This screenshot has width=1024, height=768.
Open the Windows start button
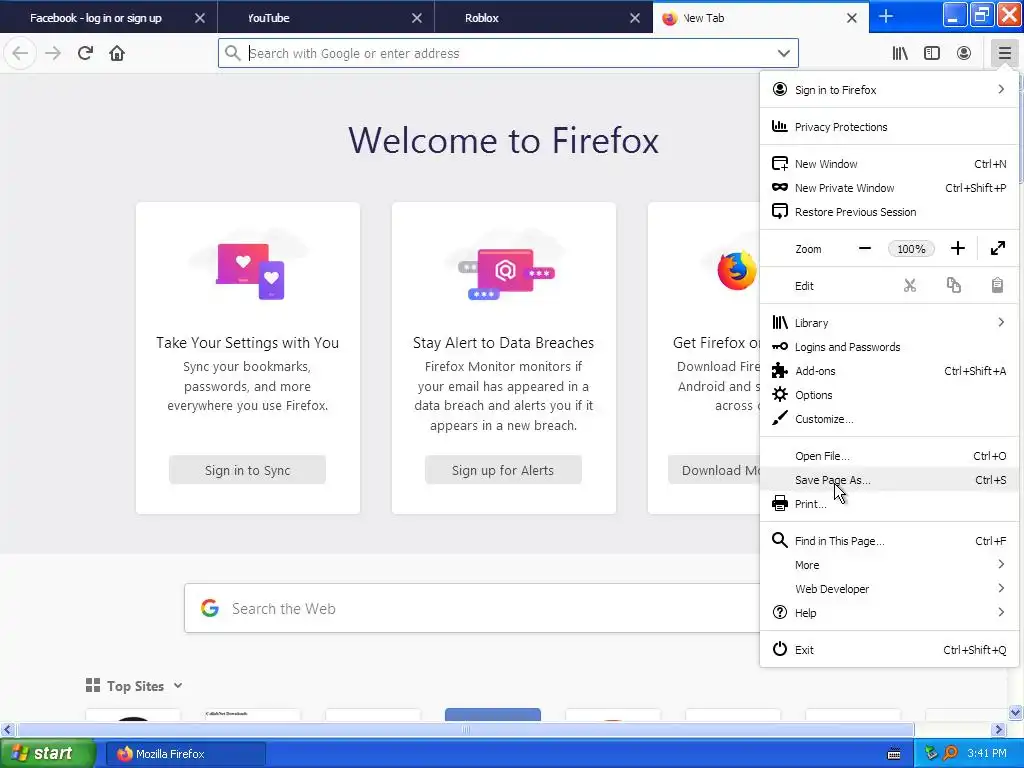pos(47,754)
